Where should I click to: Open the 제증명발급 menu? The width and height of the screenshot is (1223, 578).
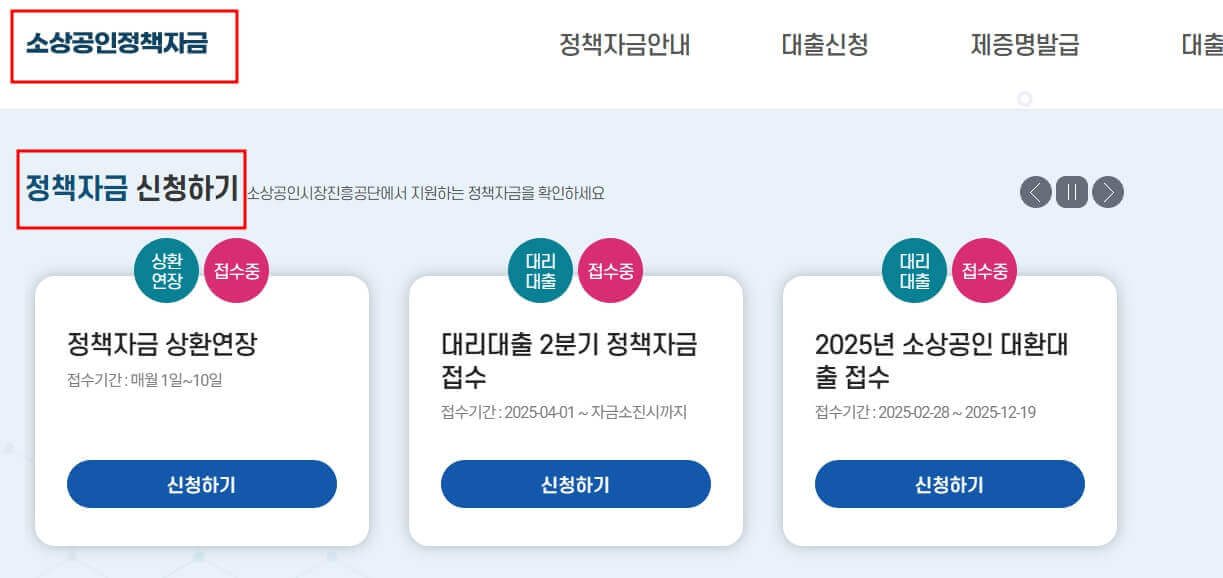click(1023, 44)
